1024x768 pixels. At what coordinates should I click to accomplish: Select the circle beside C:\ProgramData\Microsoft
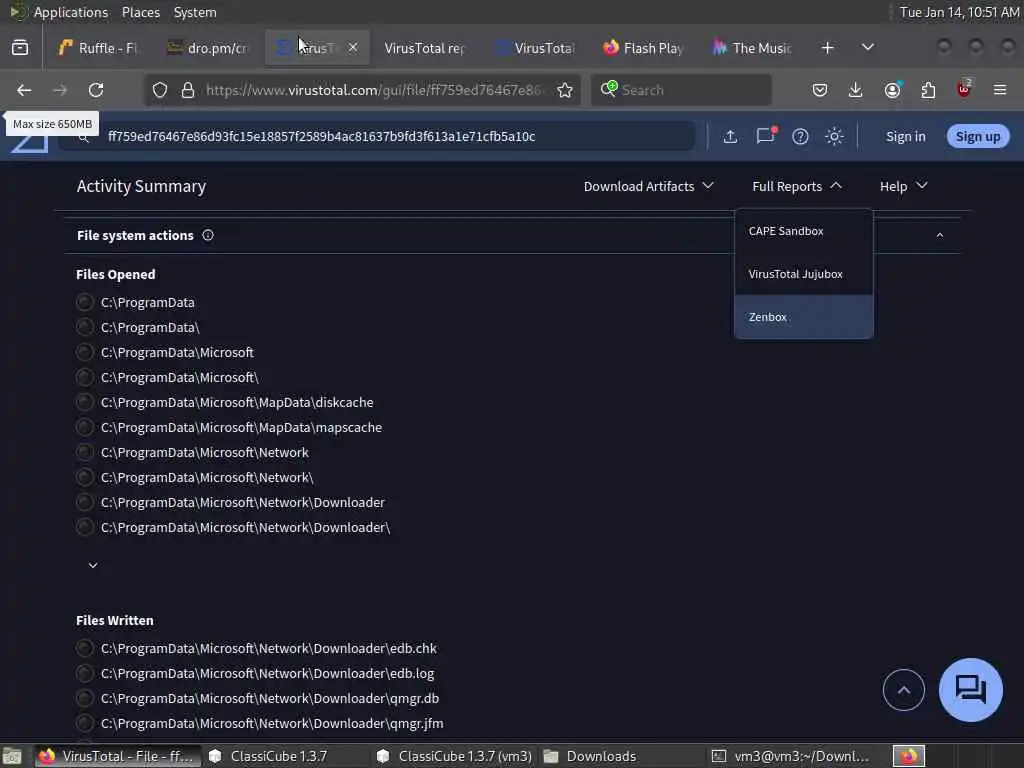[x=84, y=353]
